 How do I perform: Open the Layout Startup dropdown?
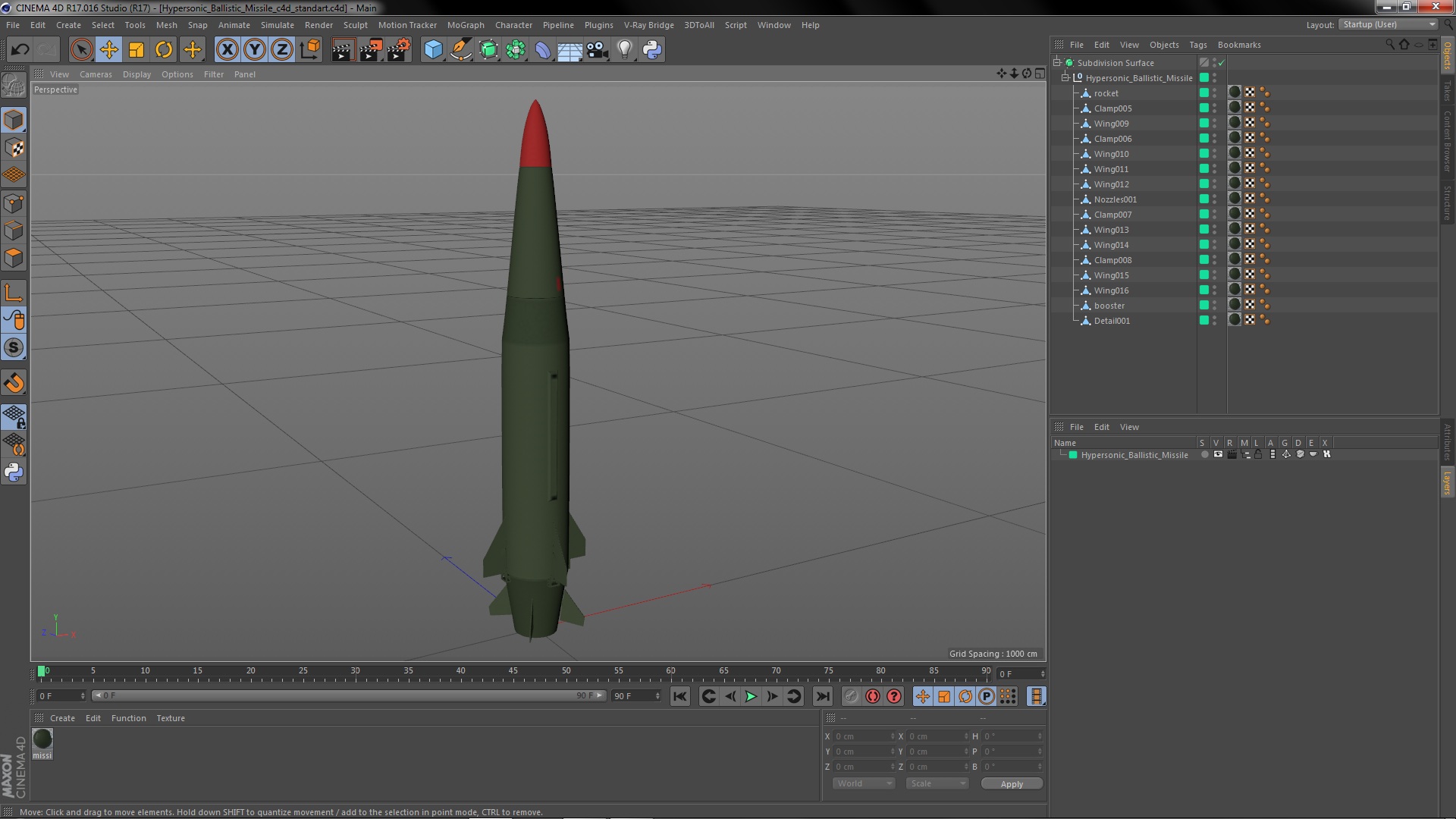click(x=1389, y=24)
